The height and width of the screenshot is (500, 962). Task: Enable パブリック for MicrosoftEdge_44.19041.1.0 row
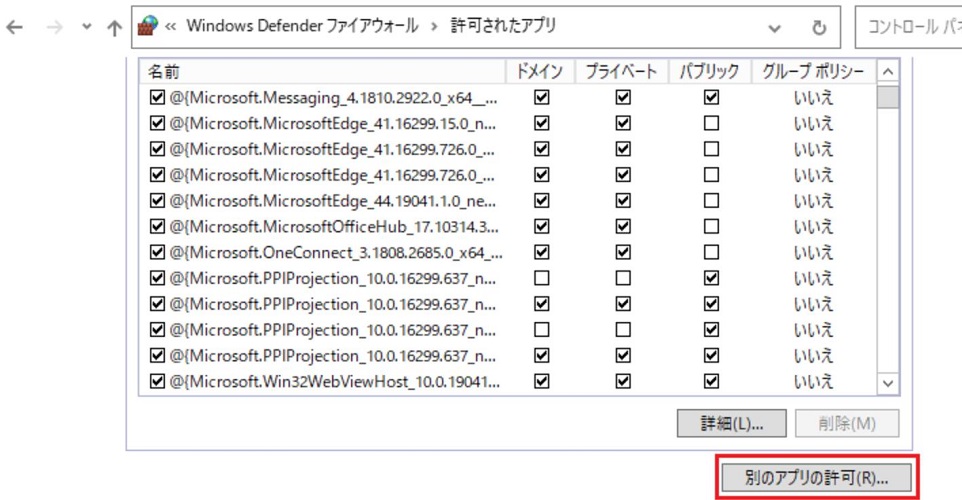click(712, 201)
